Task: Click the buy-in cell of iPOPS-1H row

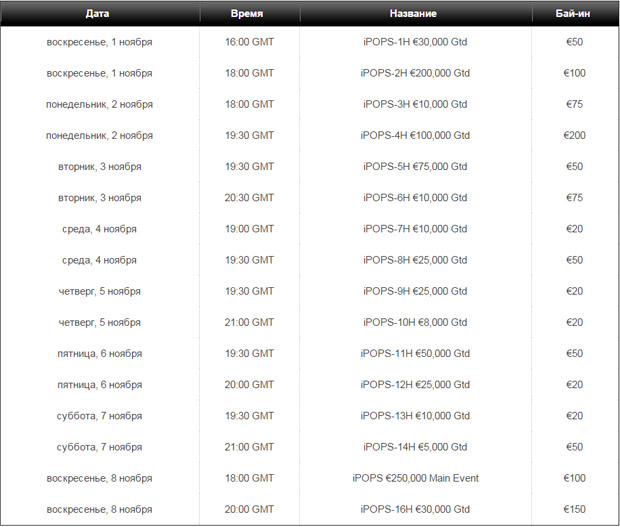Action: point(575,42)
